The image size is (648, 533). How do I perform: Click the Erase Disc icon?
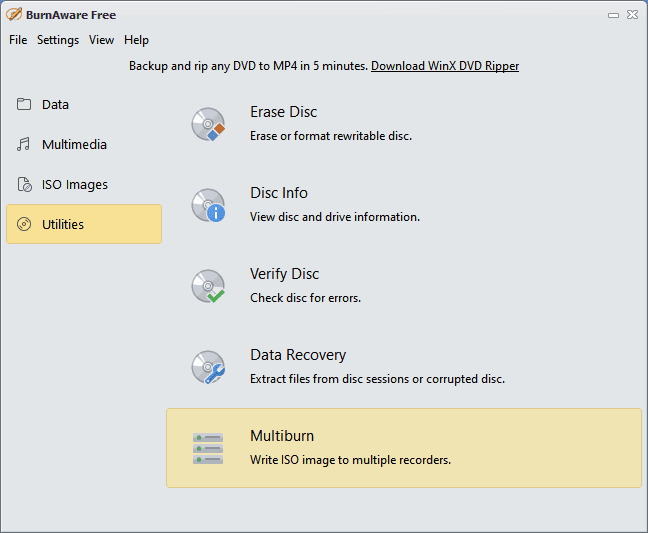click(208, 124)
